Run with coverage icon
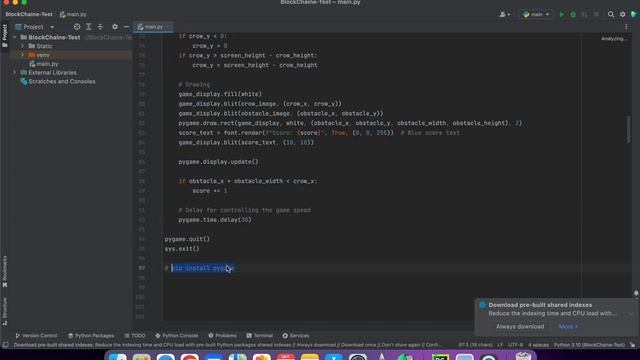Screen dimensions: 640x360 (x=584, y=14)
